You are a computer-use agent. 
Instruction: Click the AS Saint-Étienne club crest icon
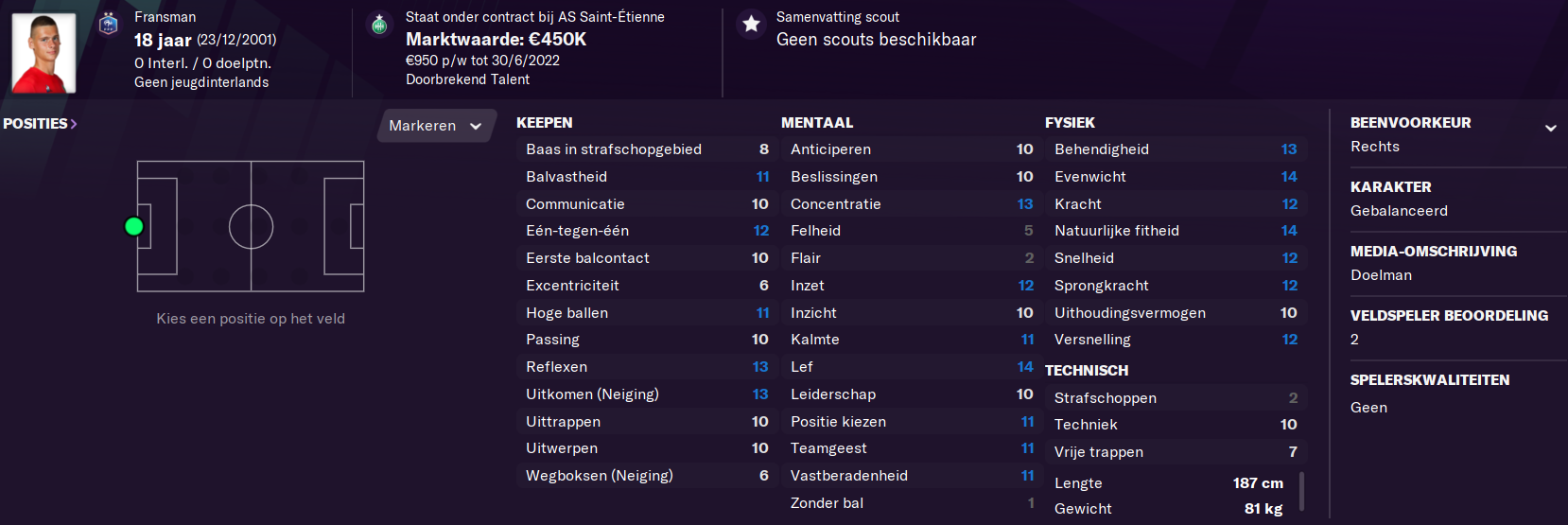(x=379, y=25)
